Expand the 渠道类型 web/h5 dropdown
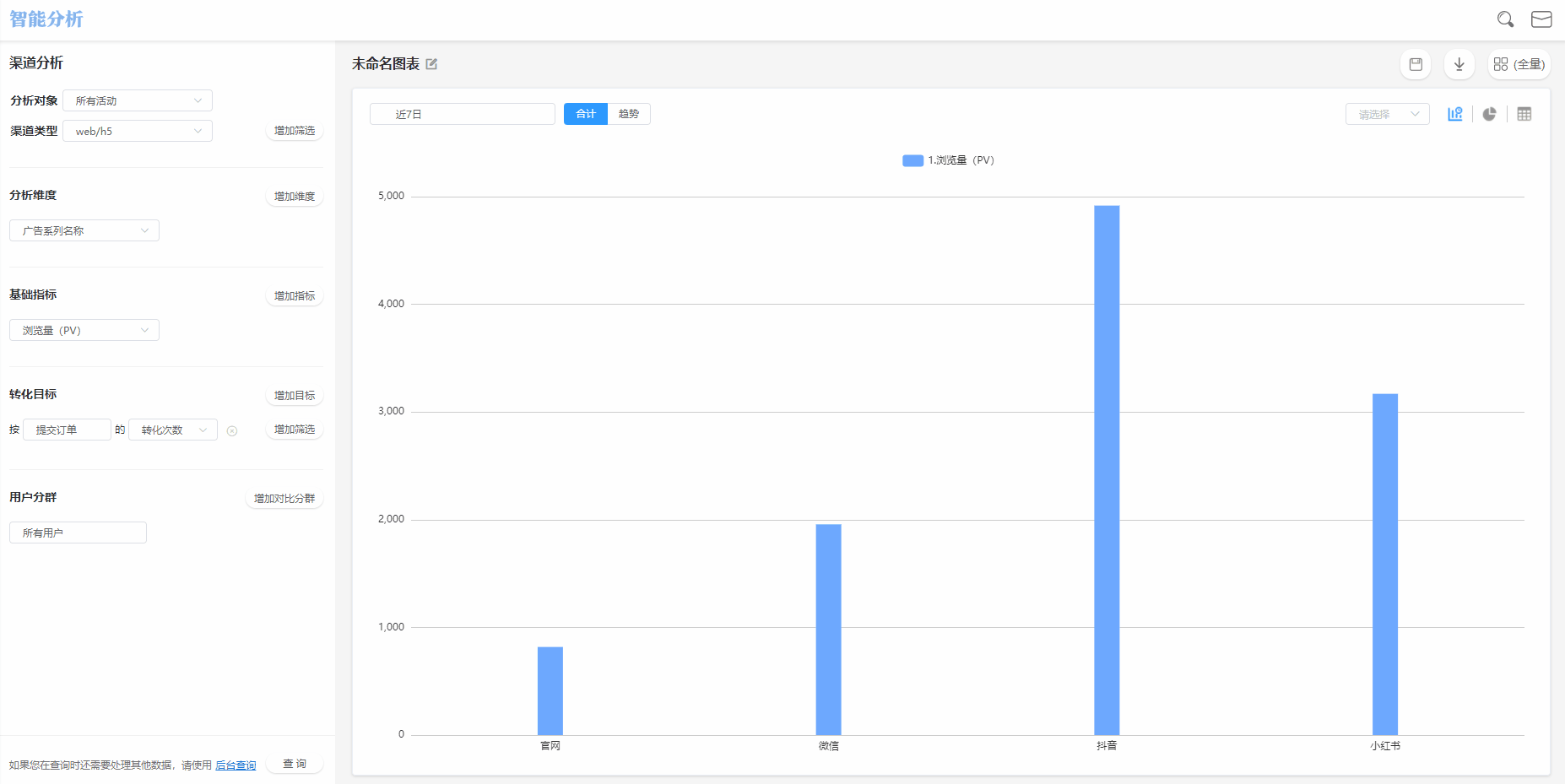This screenshot has width=1565, height=784. coord(138,131)
